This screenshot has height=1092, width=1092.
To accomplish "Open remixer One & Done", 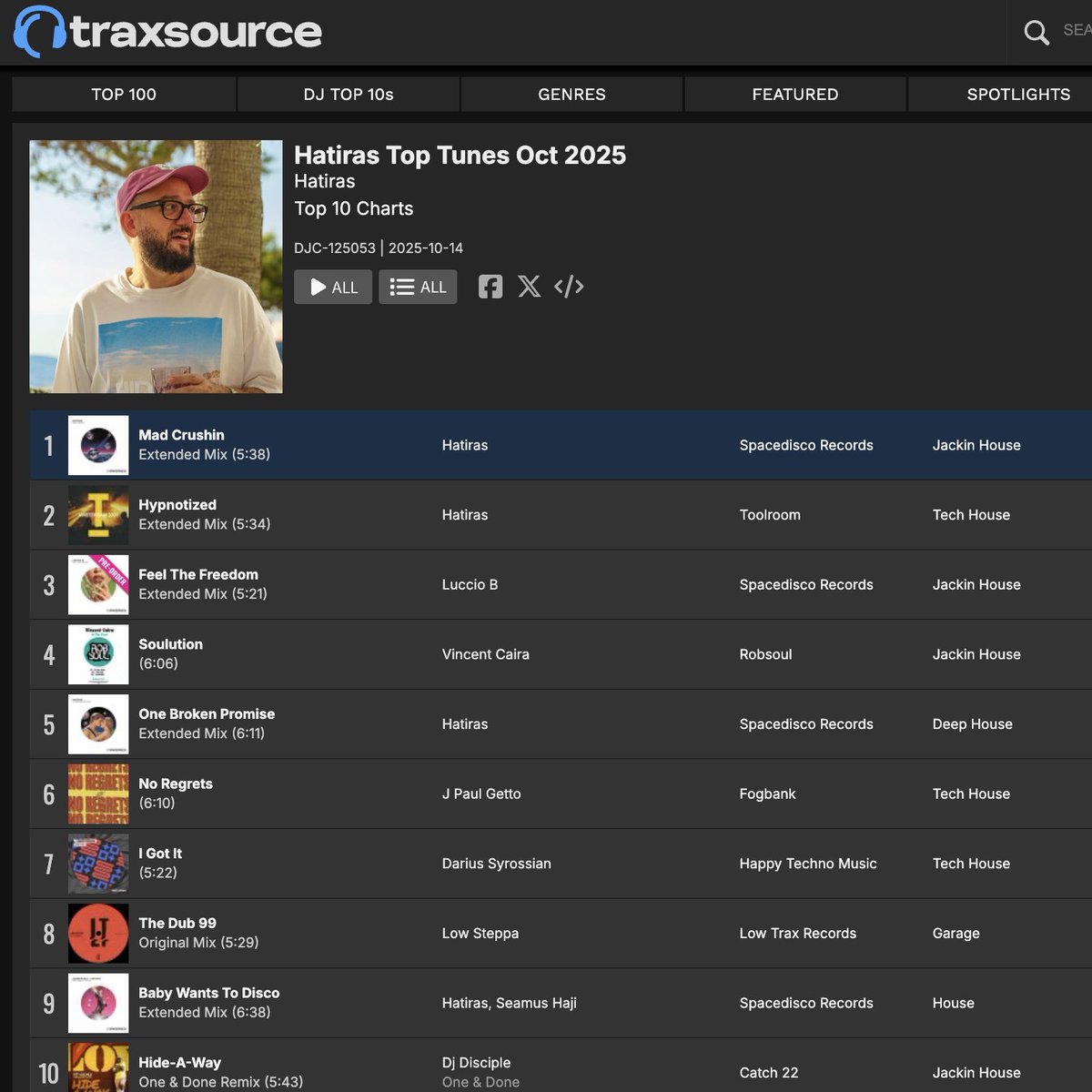I will click(480, 1082).
